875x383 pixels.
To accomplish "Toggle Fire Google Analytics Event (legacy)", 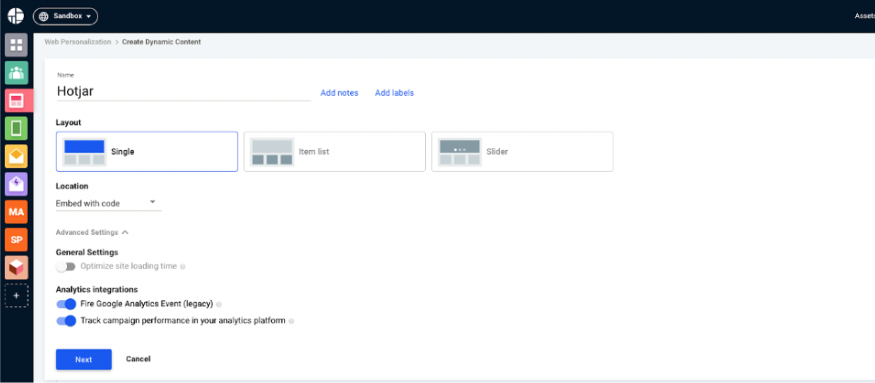I will [x=66, y=304].
